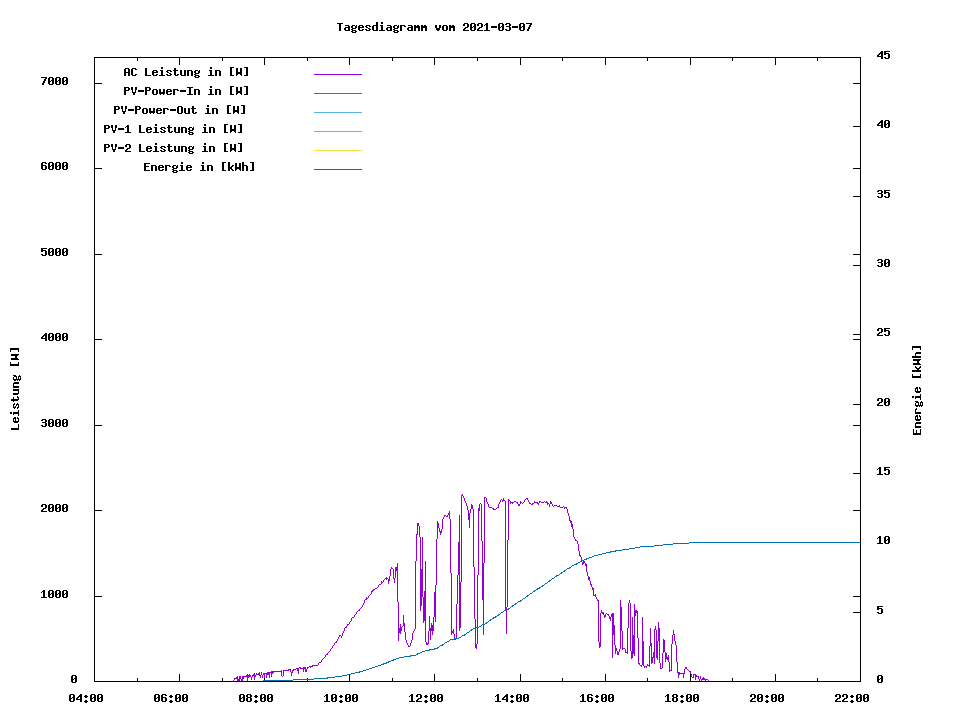Select the AC Leistung legend label

pos(186,72)
